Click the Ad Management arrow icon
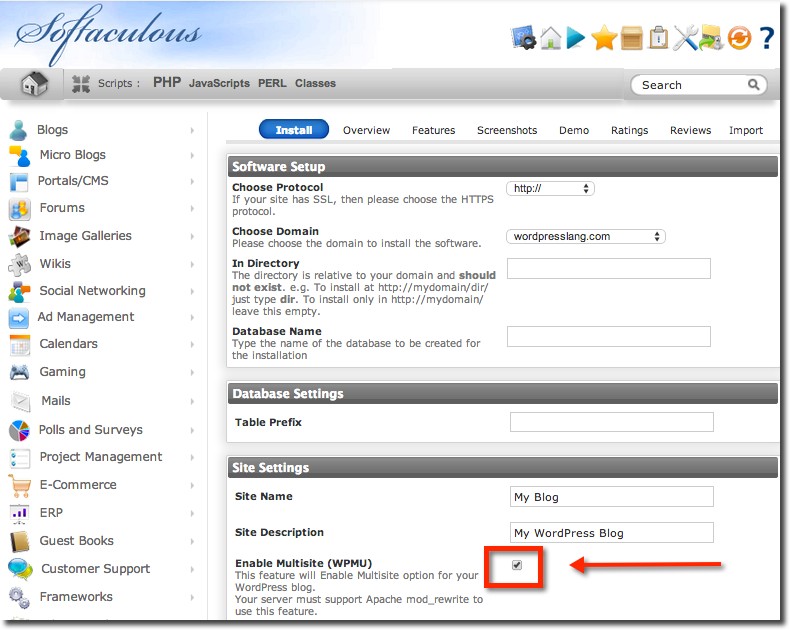The image size is (790, 630). 19,318
